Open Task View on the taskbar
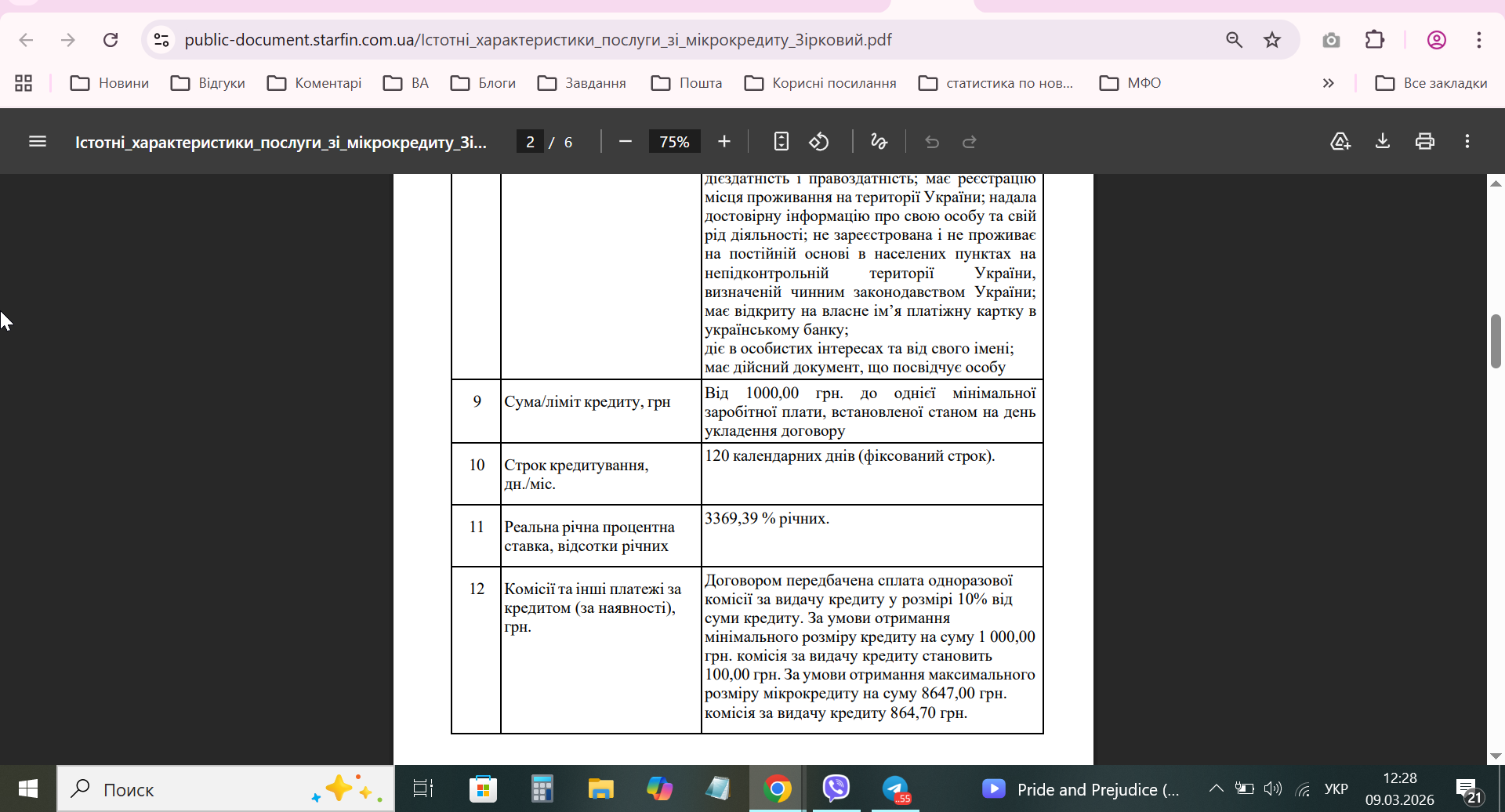1505x812 pixels. tap(423, 788)
